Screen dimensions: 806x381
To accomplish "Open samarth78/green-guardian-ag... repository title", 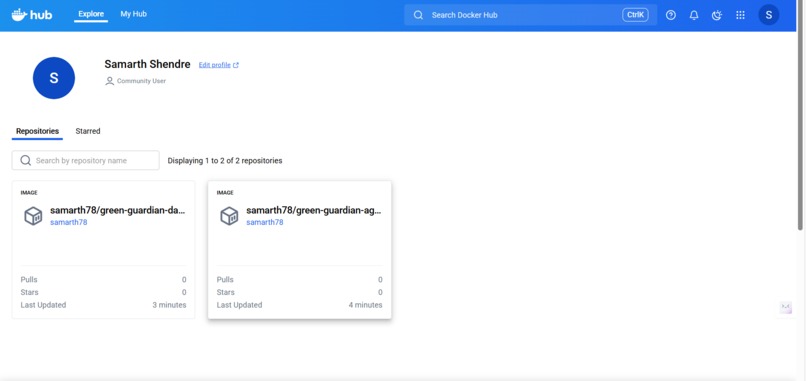I will coord(314,210).
